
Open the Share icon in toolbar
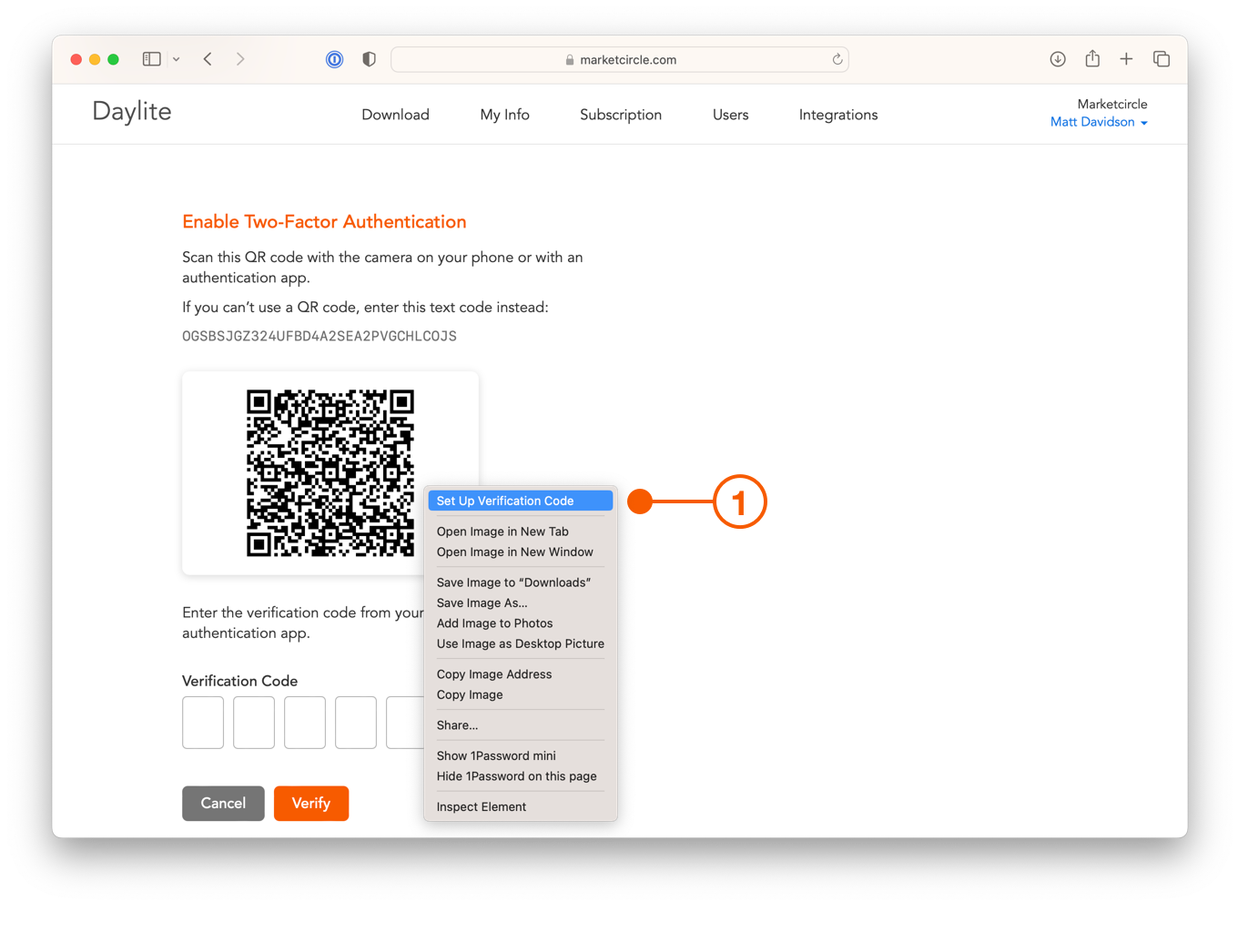1092,58
